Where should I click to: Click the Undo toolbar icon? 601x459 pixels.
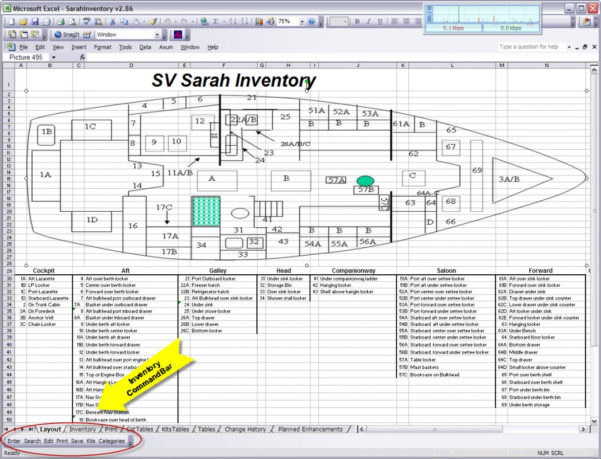point(167,20)
